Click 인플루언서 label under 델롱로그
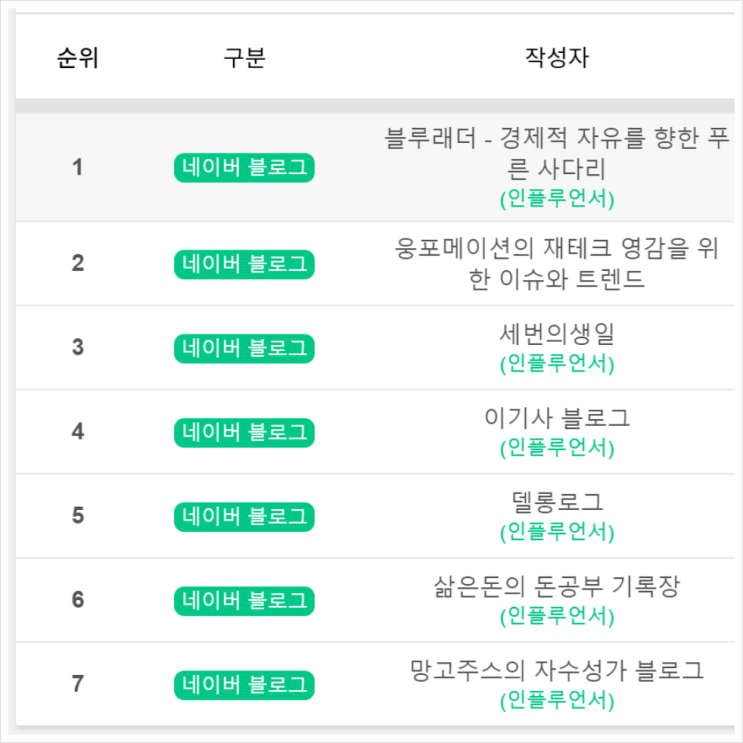 556,531
